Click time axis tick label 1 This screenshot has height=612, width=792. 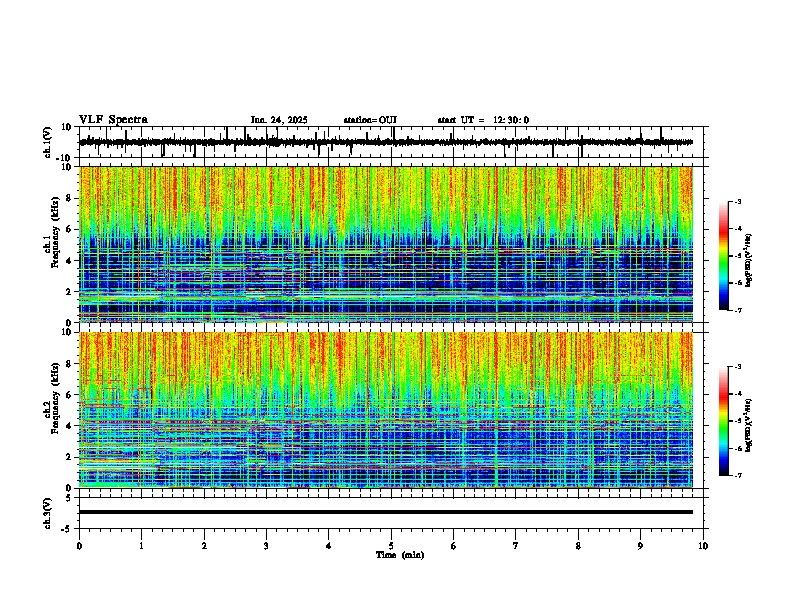141,546
